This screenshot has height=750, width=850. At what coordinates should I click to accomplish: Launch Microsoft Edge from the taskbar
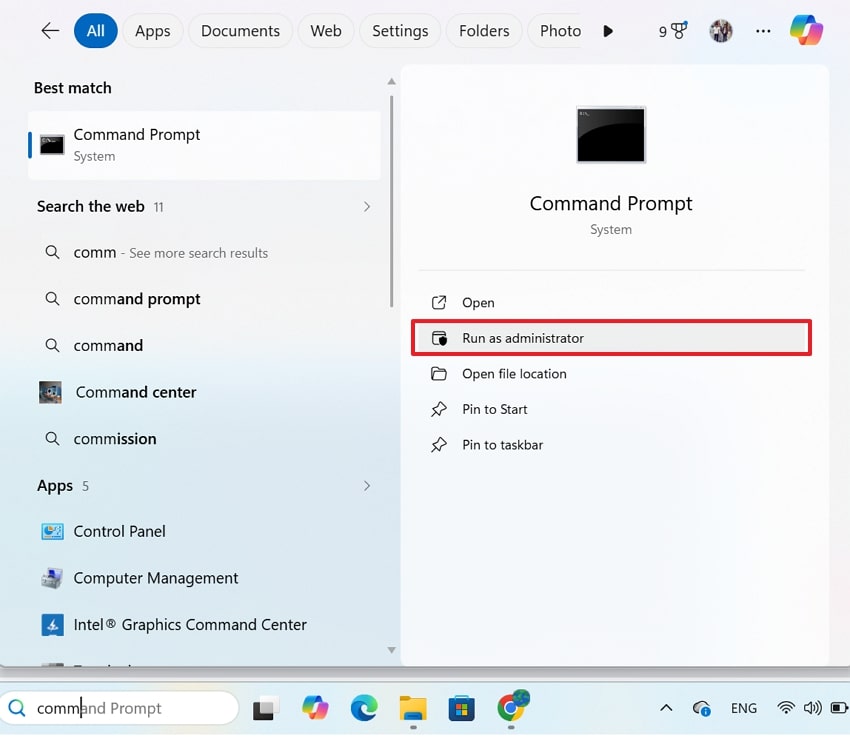click(364, 708)
